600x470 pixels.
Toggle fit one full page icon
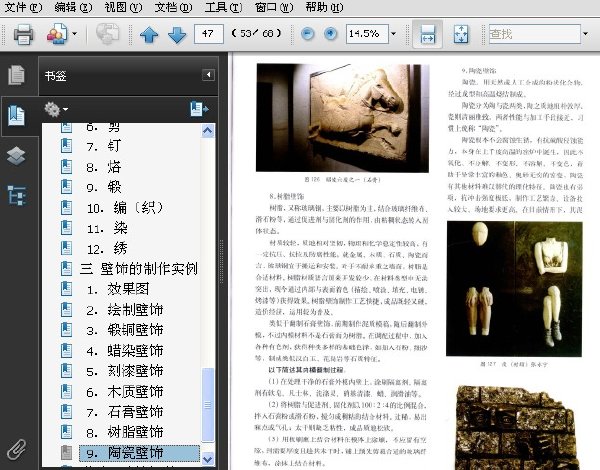pos(461,34)
